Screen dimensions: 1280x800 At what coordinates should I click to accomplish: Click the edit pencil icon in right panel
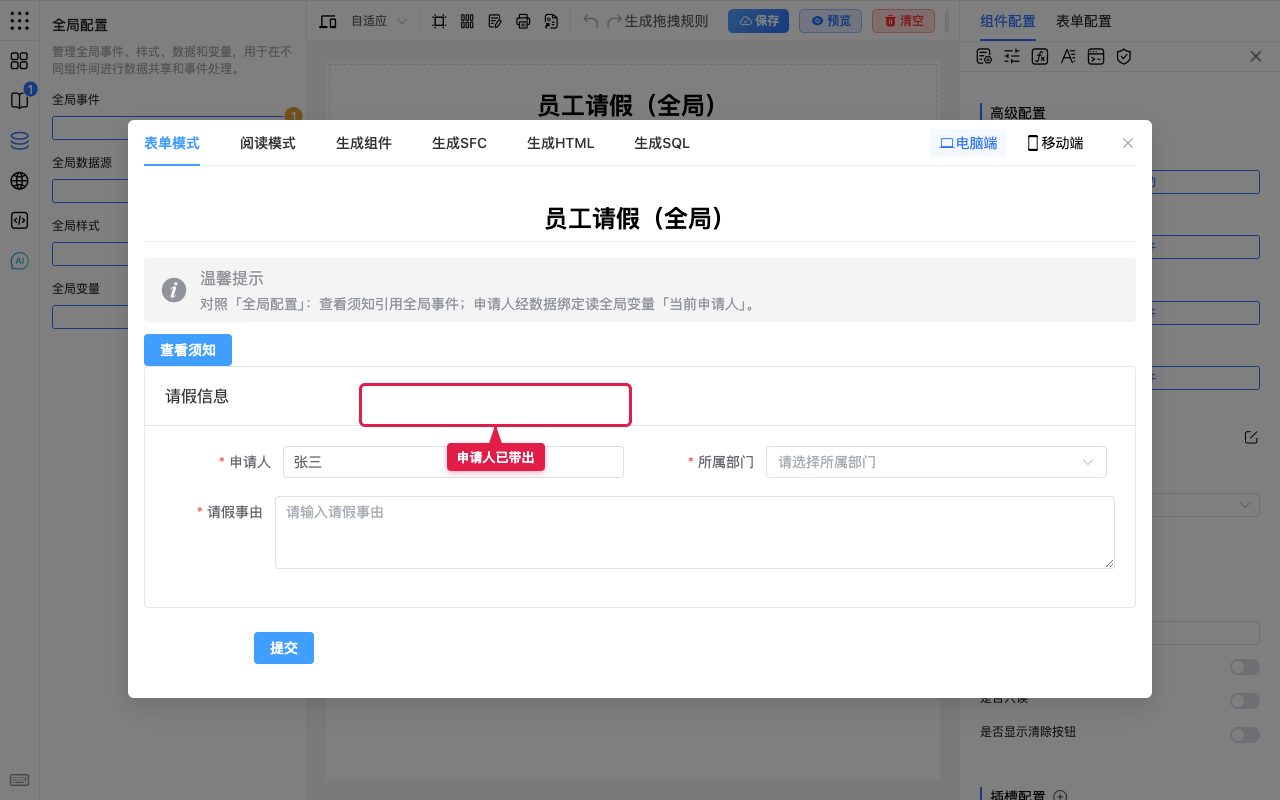click(1251, 437)
